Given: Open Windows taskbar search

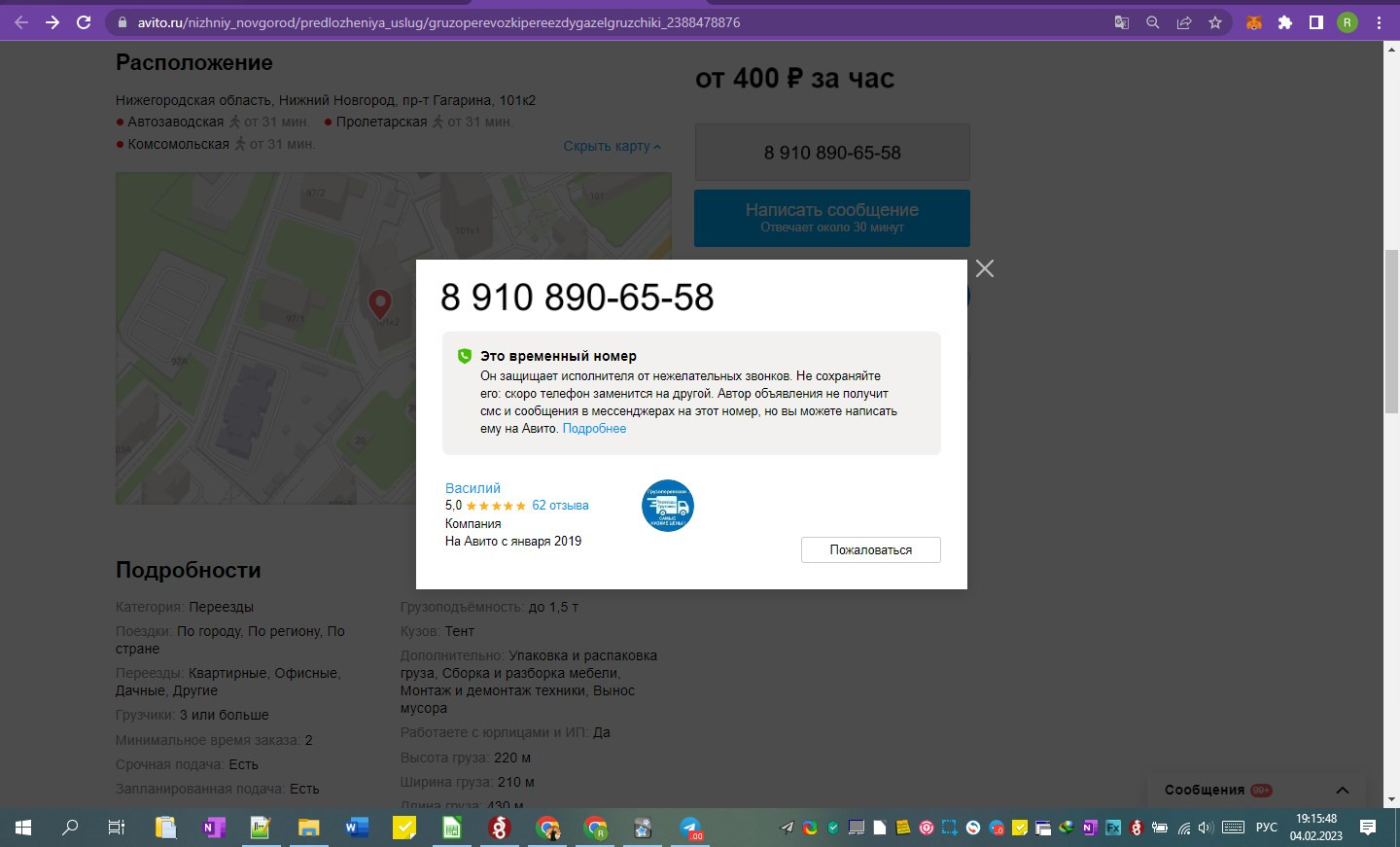Looking at the screenshot, I should tap(70, 828).
